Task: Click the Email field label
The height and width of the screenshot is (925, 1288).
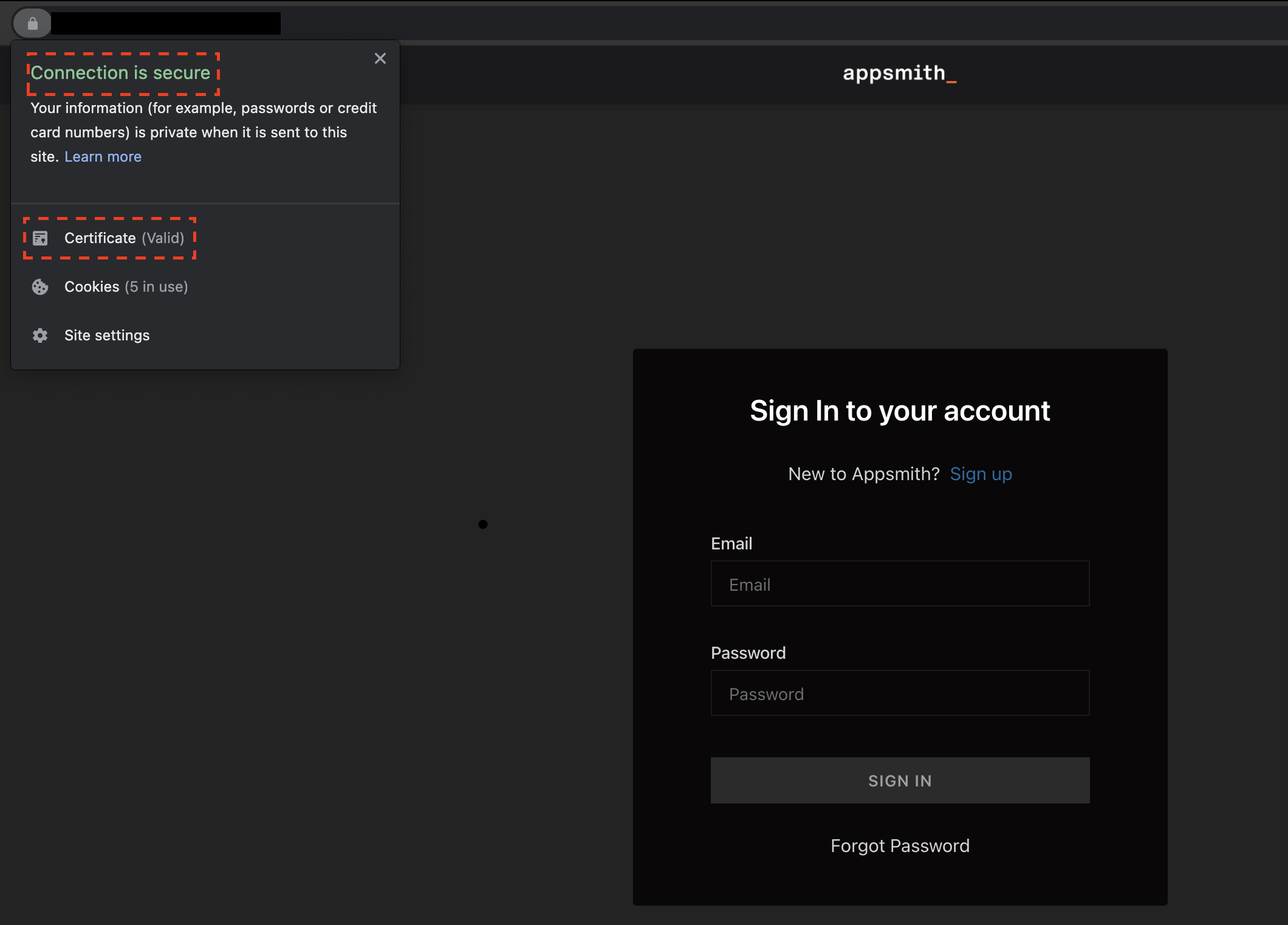Action: (731, 543)
